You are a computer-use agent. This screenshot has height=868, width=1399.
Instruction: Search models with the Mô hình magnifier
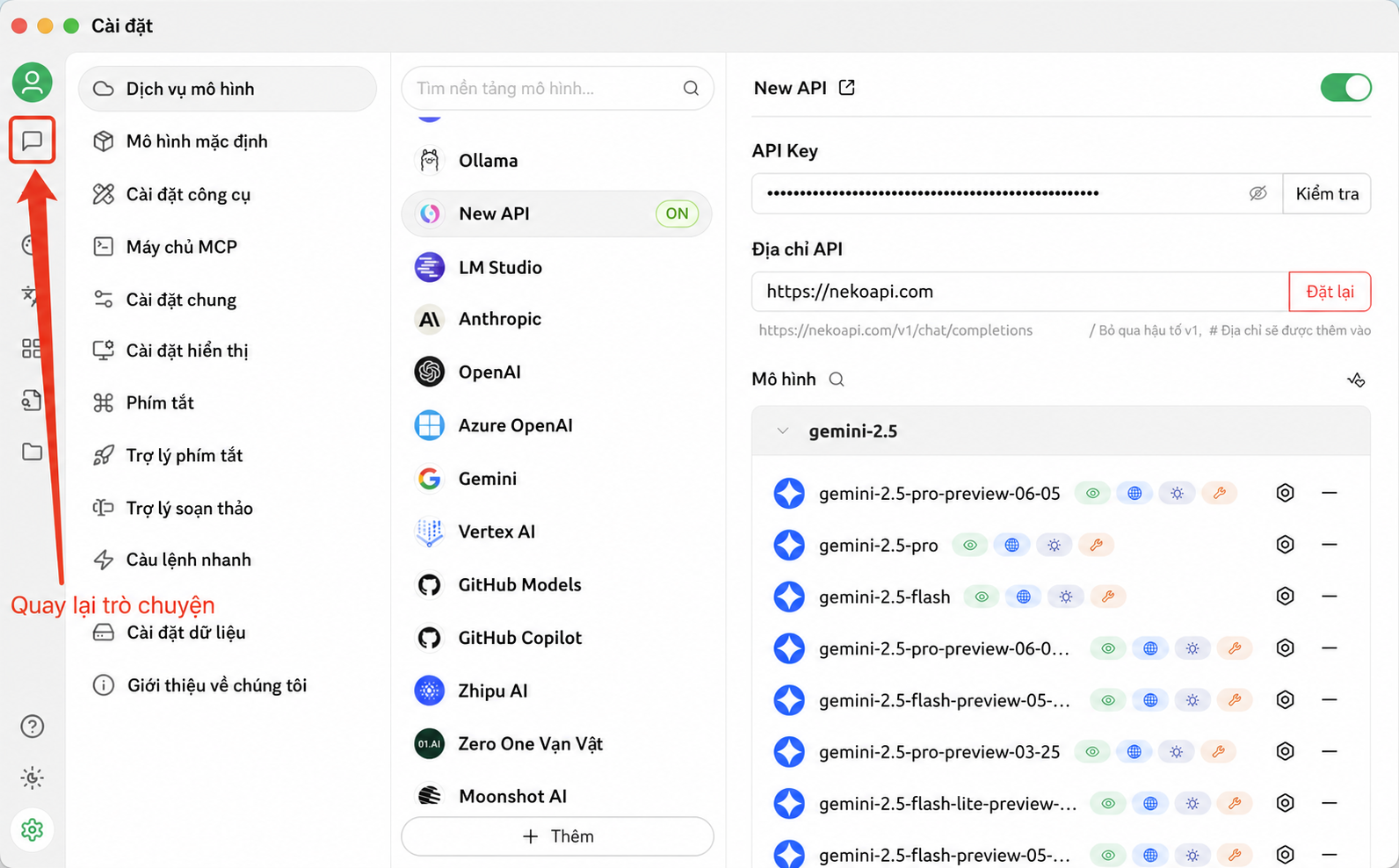point(837,380)
